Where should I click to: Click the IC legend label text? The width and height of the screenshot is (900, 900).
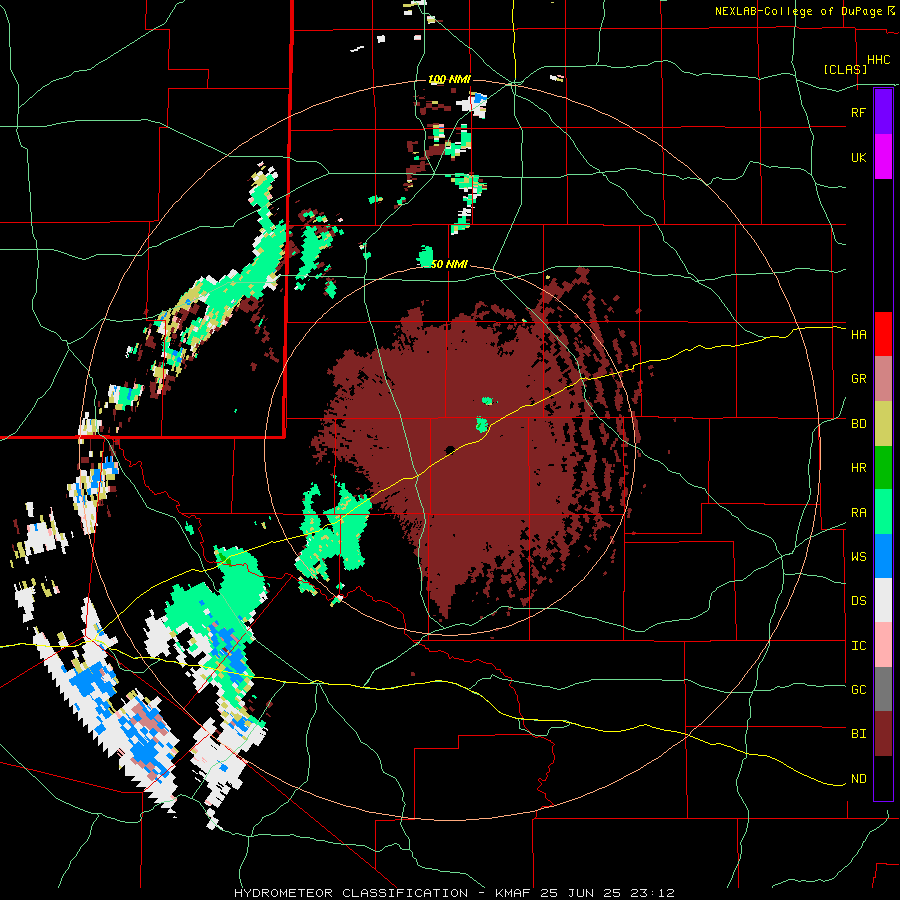(x=859, y=646)
